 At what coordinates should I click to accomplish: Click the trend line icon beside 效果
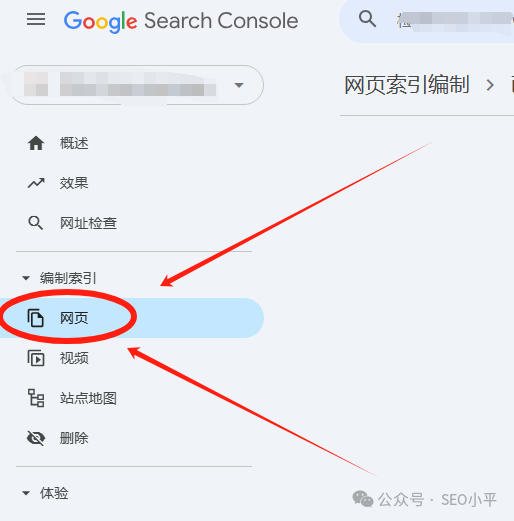36,183
